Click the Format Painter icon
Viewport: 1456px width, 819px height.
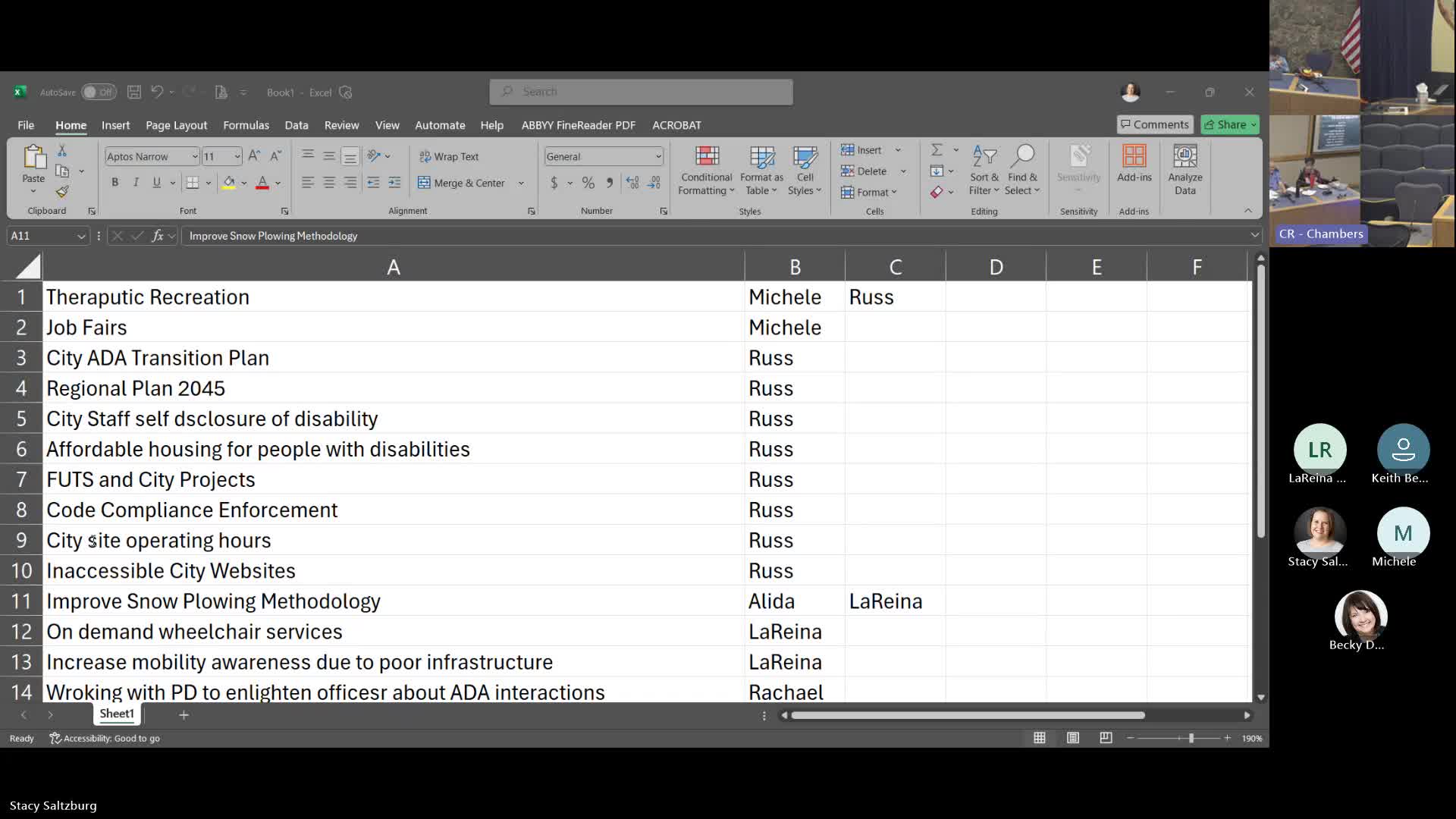point(62,192)
